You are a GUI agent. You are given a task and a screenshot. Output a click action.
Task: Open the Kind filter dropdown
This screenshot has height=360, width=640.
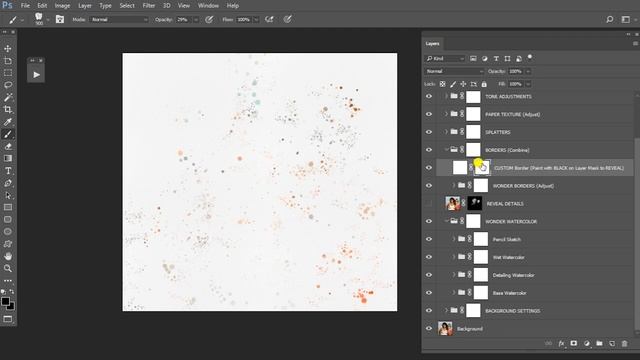coord(445,59)
